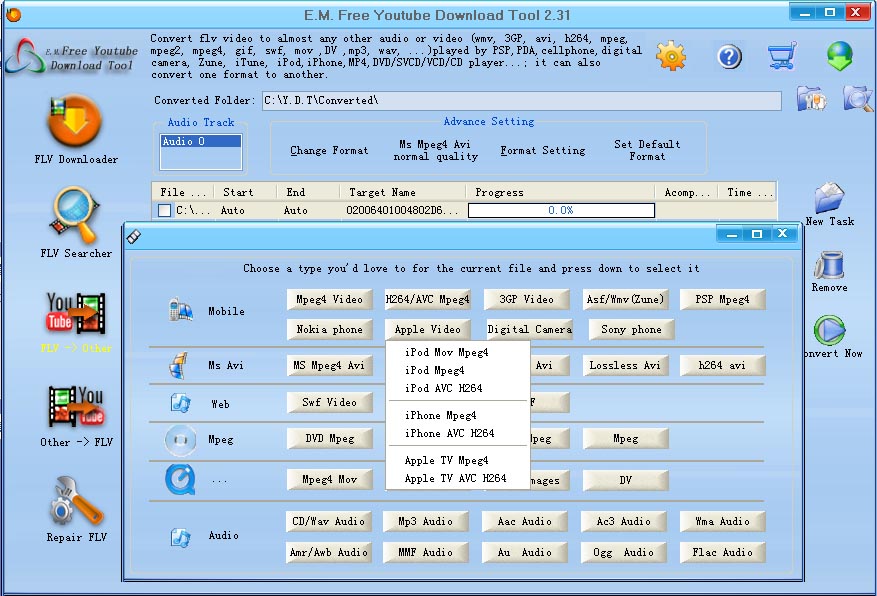Select the FLV -> Other converter
The width and height of the screenshot is (877, 596).
click(x=76, y=313)
